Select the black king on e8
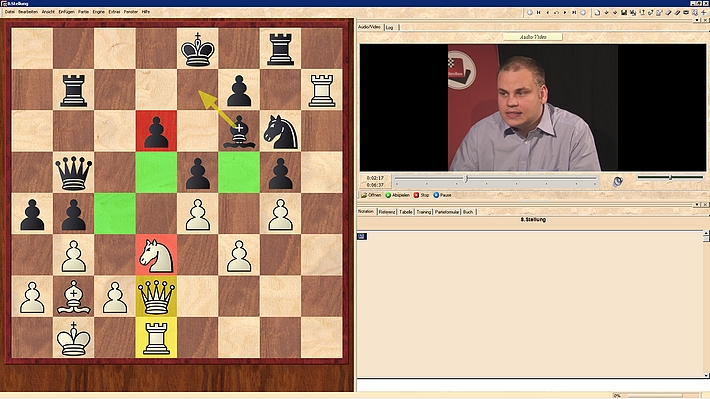This screenshot has height=399, width=710. tap(197, 48)
